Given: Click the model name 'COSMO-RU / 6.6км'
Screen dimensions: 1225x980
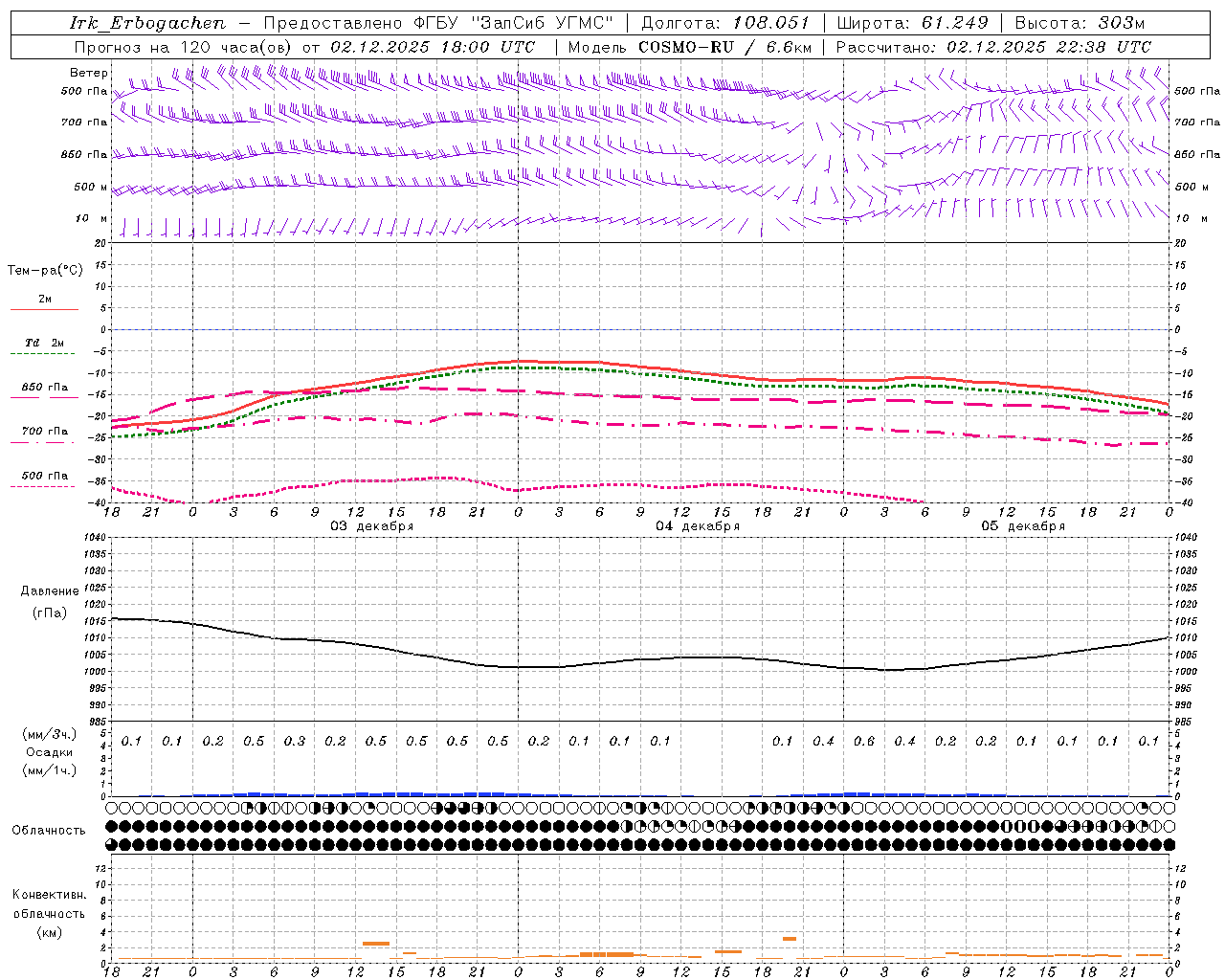Looking at the screenshot, I should pyautogui.click(x=725, y=47).
